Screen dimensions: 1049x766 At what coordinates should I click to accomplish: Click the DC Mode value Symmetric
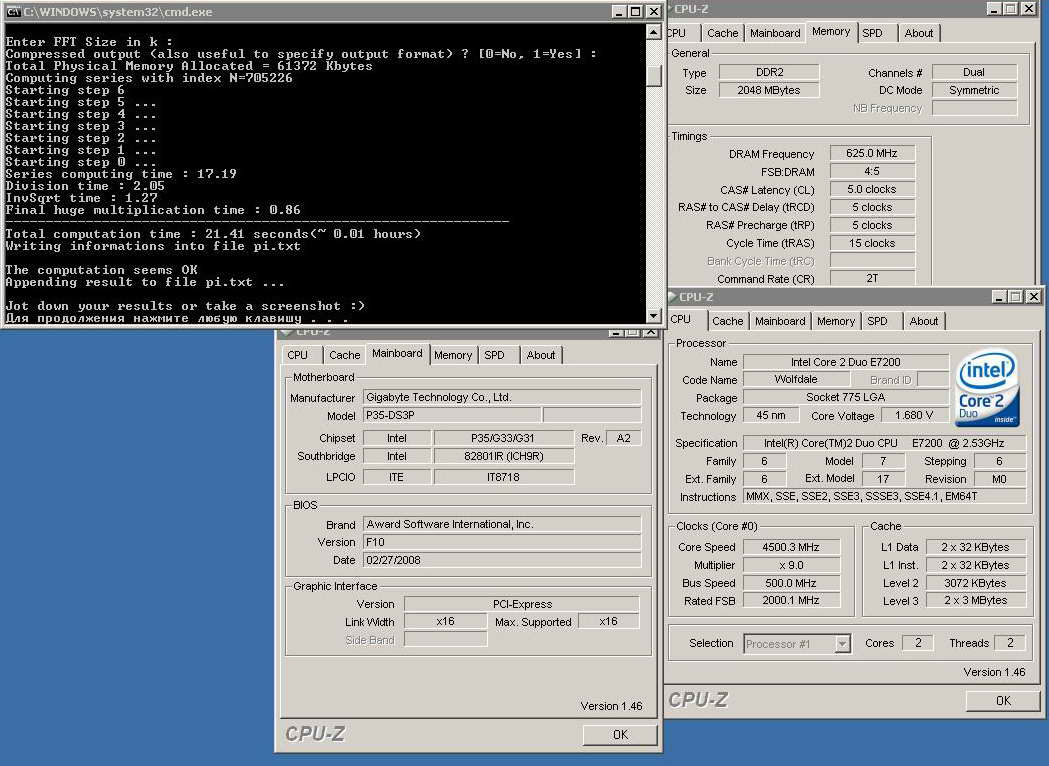click(974, 90)
